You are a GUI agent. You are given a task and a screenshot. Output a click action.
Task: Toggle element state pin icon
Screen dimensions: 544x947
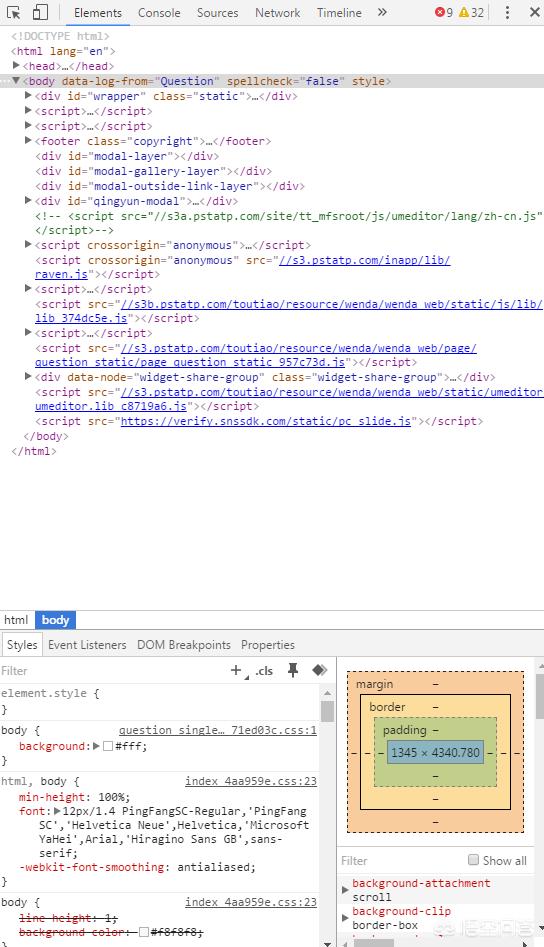[293, 670]
